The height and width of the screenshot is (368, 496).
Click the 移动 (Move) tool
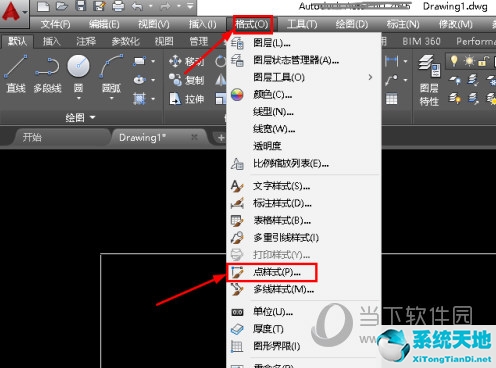[186, 61]
